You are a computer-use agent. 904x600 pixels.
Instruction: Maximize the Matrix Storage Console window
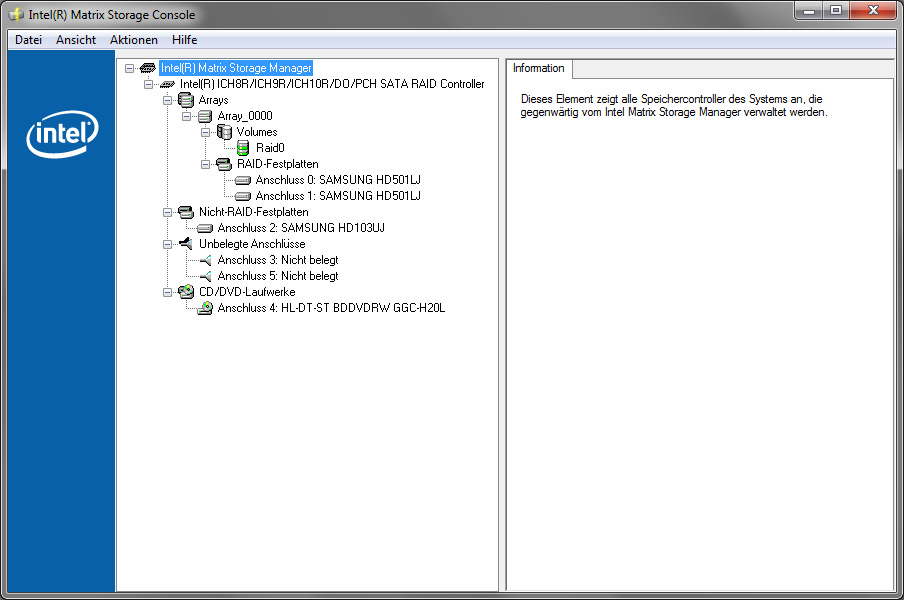click(835, 10)
